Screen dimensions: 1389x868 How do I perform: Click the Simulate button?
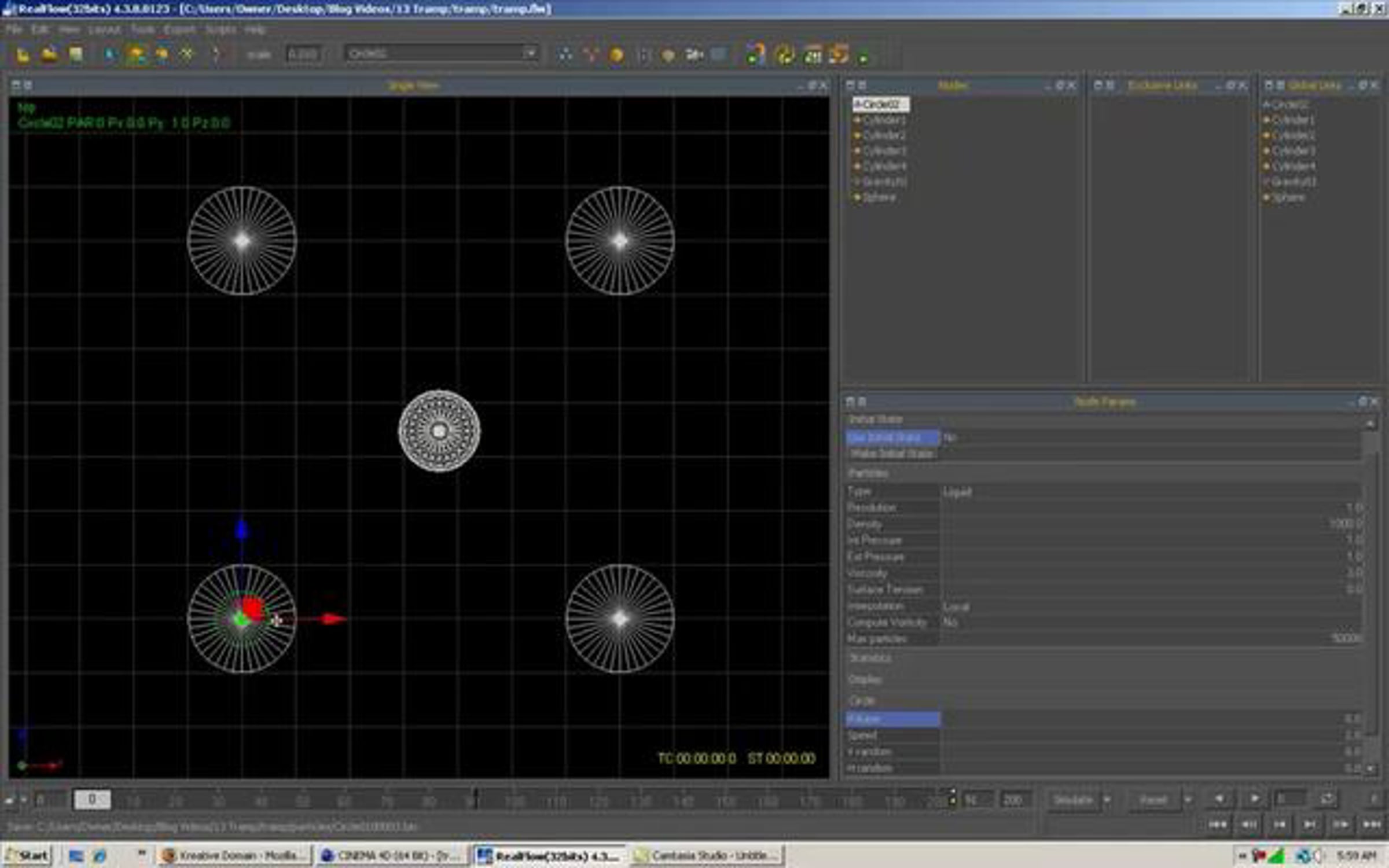pos(1074,800)
